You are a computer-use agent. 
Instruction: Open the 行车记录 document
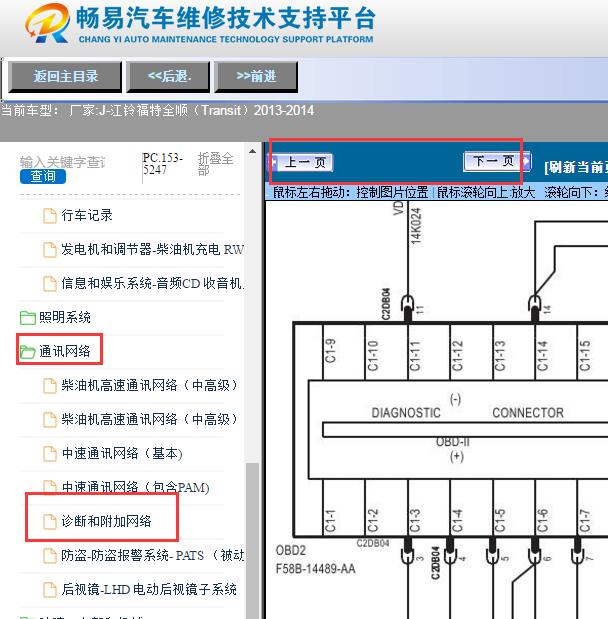(x=87, y=216)
